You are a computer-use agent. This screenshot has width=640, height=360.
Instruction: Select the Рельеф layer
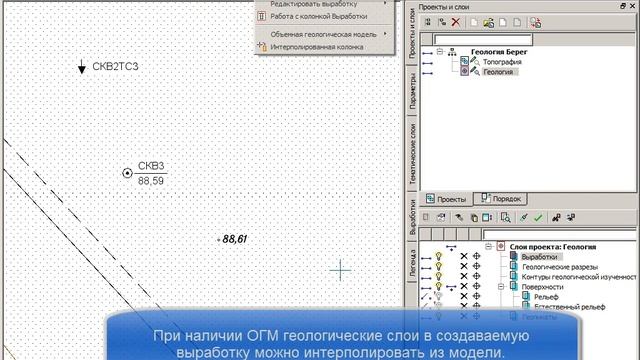click(546, 297)
